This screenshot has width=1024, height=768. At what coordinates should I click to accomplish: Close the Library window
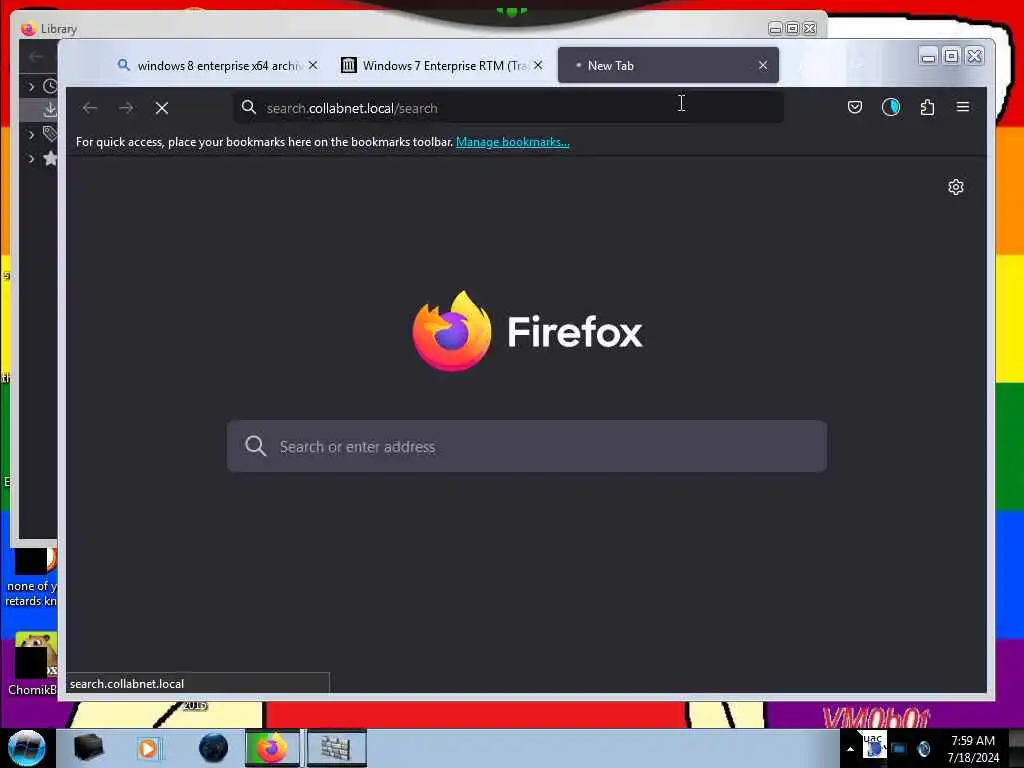click(x=810, y=29)
